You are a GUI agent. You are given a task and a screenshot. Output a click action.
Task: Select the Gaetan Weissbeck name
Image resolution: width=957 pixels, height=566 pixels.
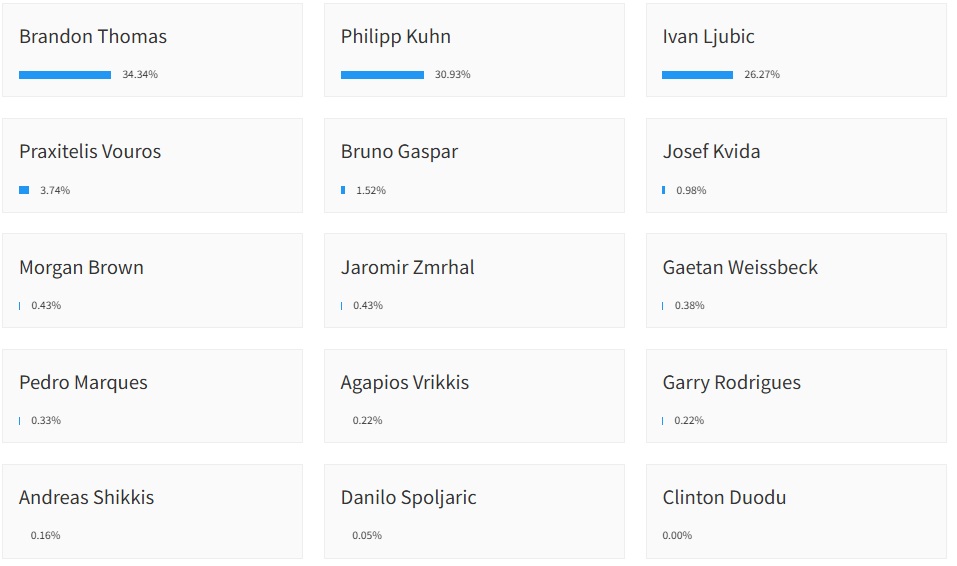[740, 268]
